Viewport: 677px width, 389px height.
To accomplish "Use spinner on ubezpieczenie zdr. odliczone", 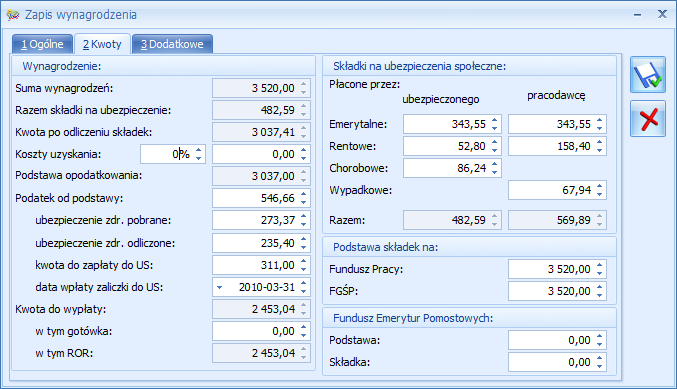I will [304, 243].
